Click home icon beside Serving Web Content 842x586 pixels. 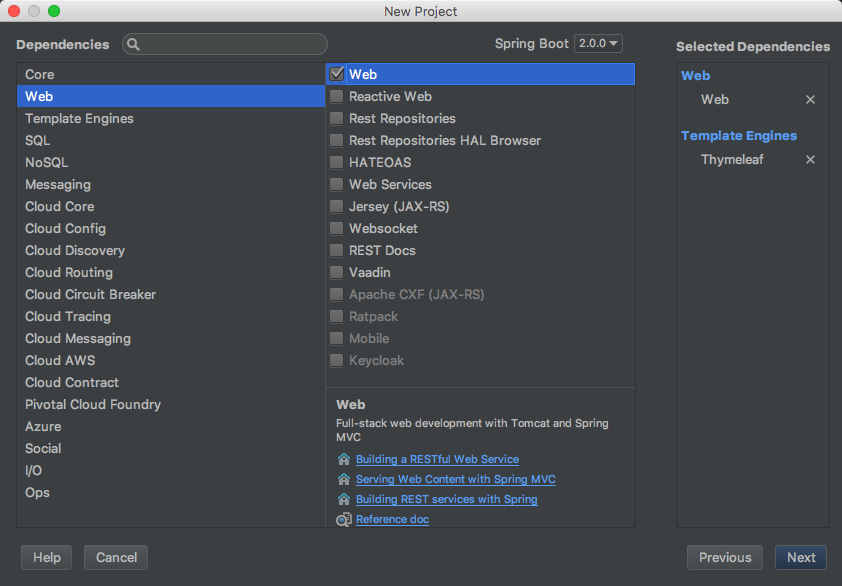pos(344,480)
